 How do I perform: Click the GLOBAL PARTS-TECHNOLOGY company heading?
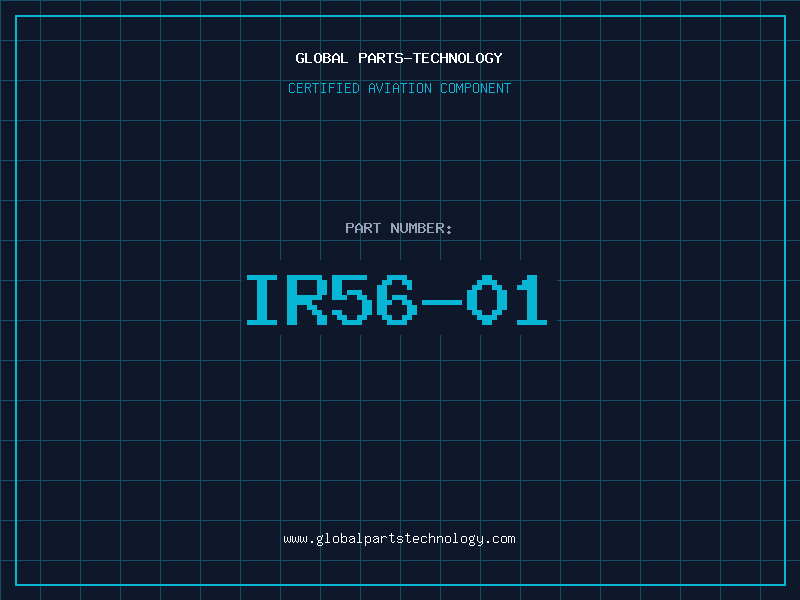[x=399, y=58]
